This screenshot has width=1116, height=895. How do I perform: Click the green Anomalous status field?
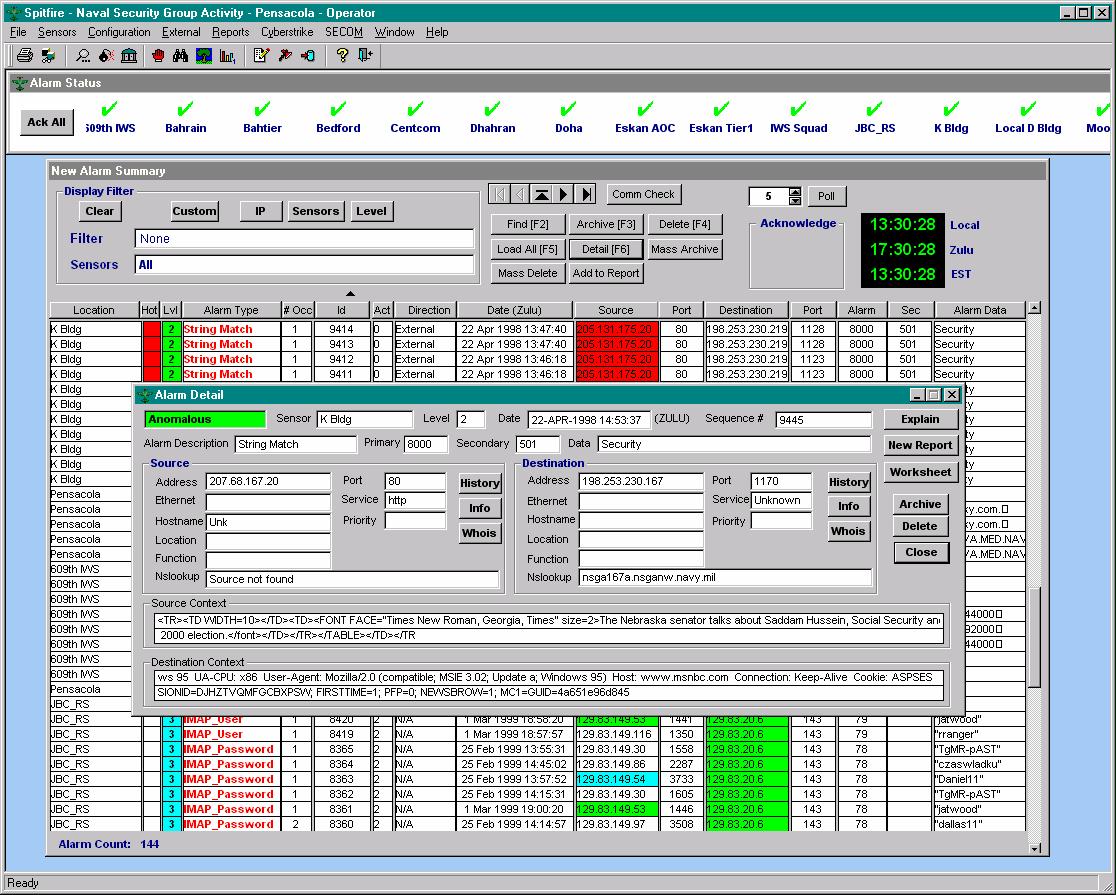click(x=205, y=419)
